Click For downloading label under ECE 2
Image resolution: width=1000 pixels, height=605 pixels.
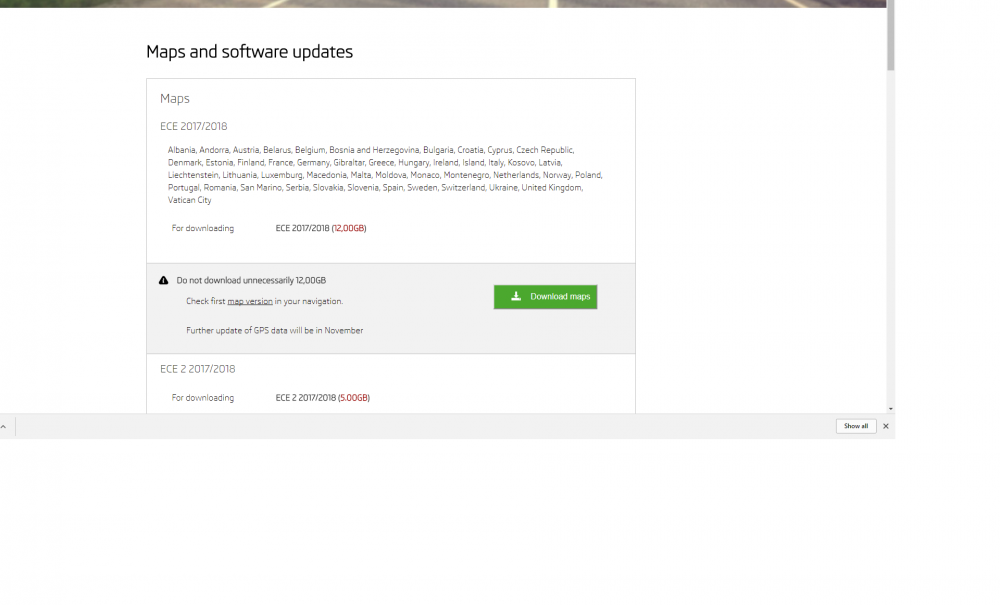[203, 398]
